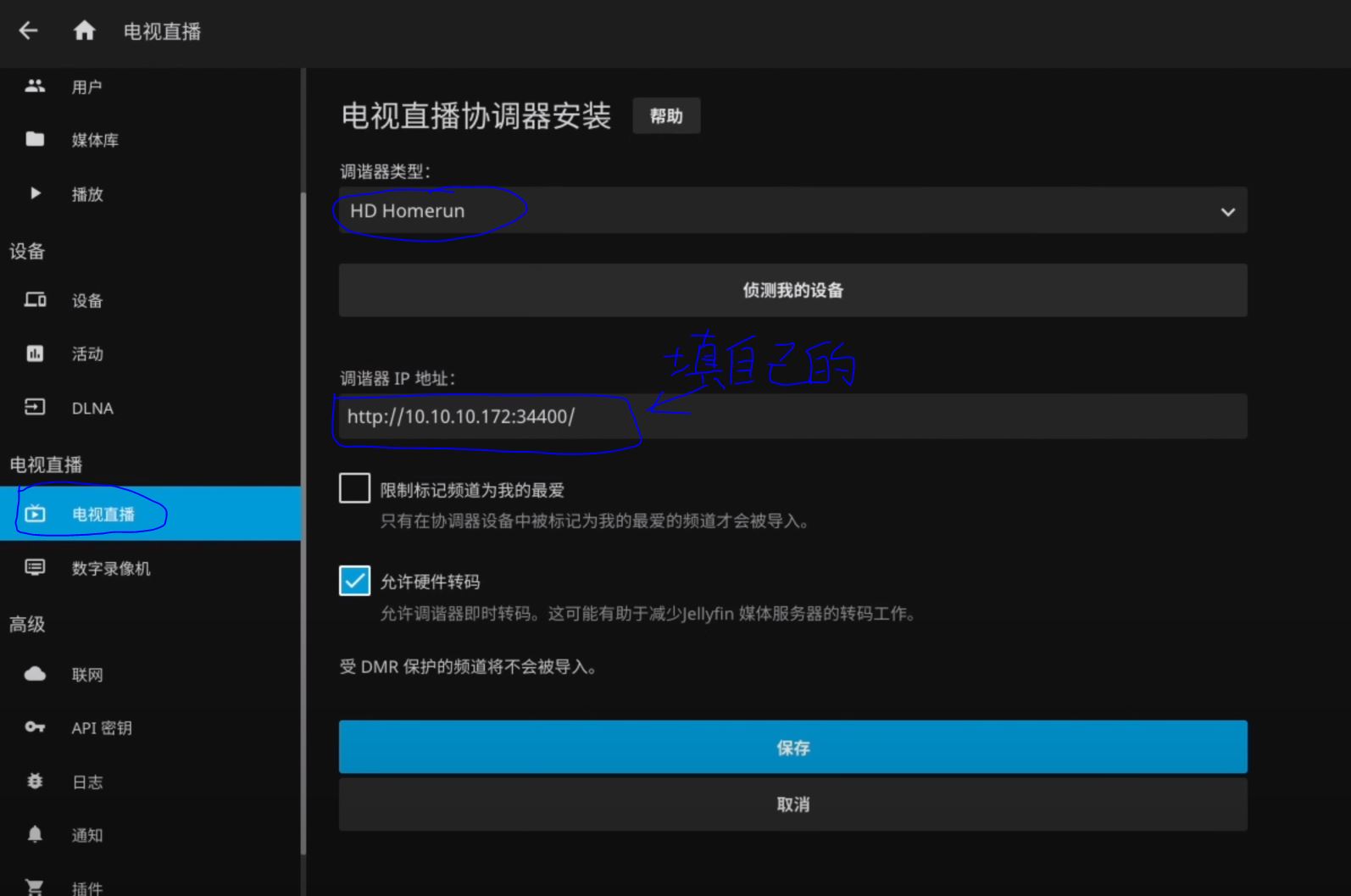Open the DLNA sidebar icon
This screenshot has height=896, width=1351.
[x=35, y=408]
